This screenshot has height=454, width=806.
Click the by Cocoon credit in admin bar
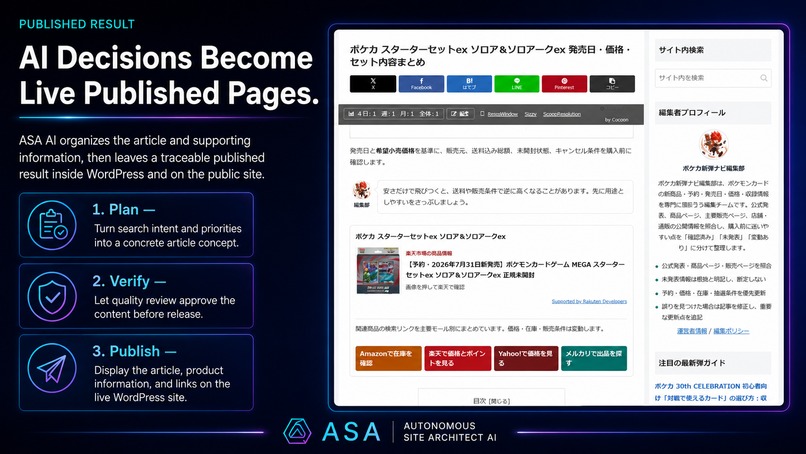pyautogui.click(x=616, y=120)
